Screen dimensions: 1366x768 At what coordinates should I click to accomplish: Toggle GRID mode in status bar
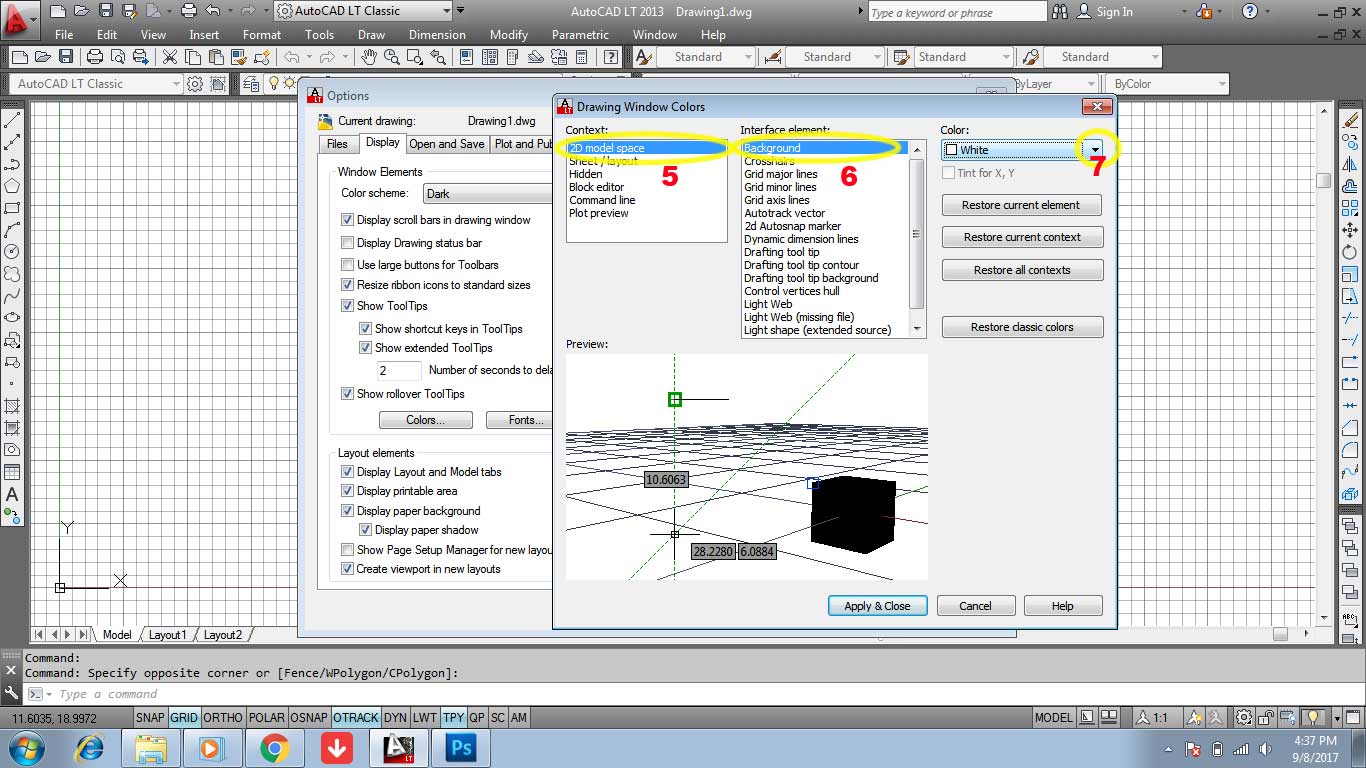[x=184, y=717]
